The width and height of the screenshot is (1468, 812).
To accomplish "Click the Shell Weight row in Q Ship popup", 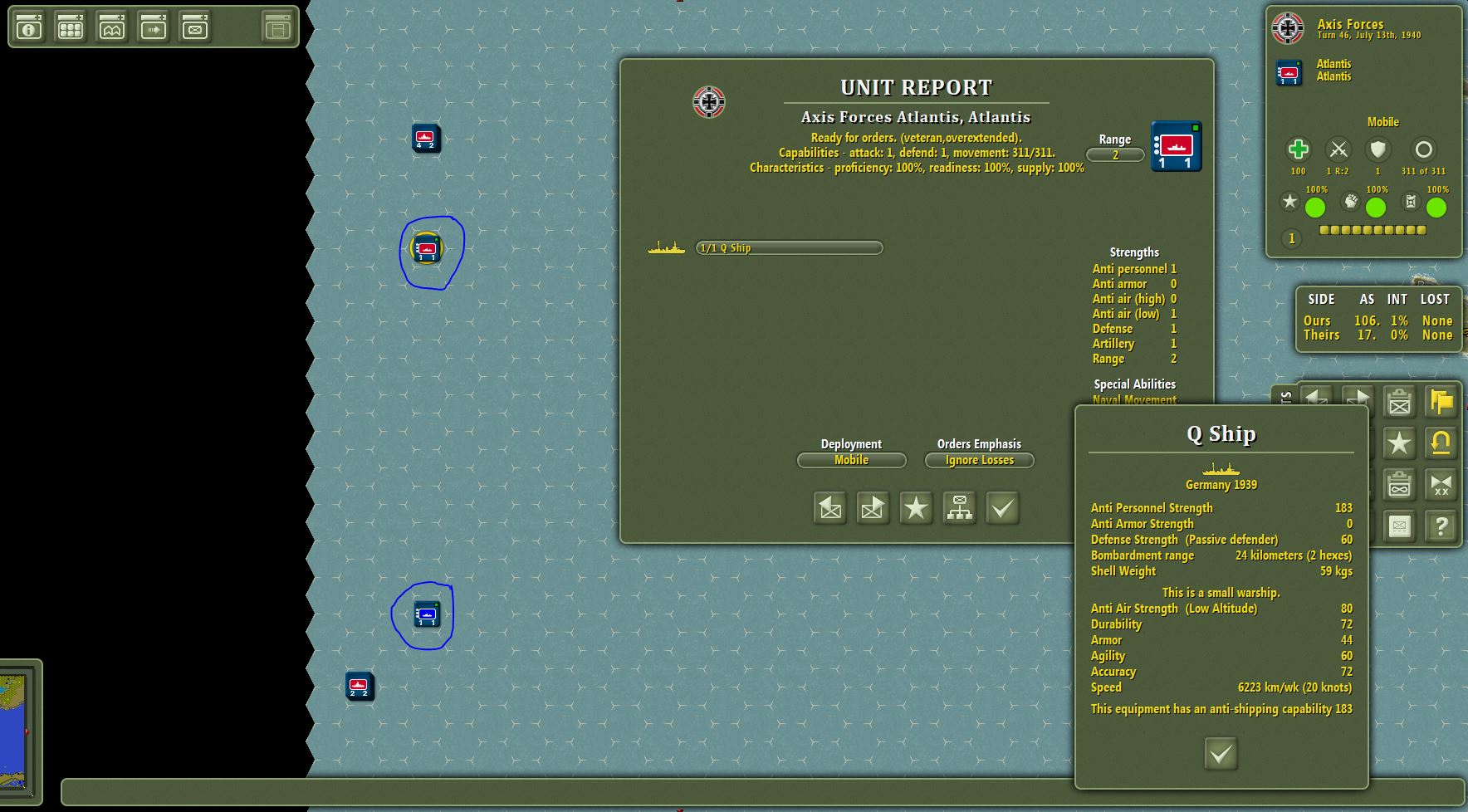I will coord(1221,571).
